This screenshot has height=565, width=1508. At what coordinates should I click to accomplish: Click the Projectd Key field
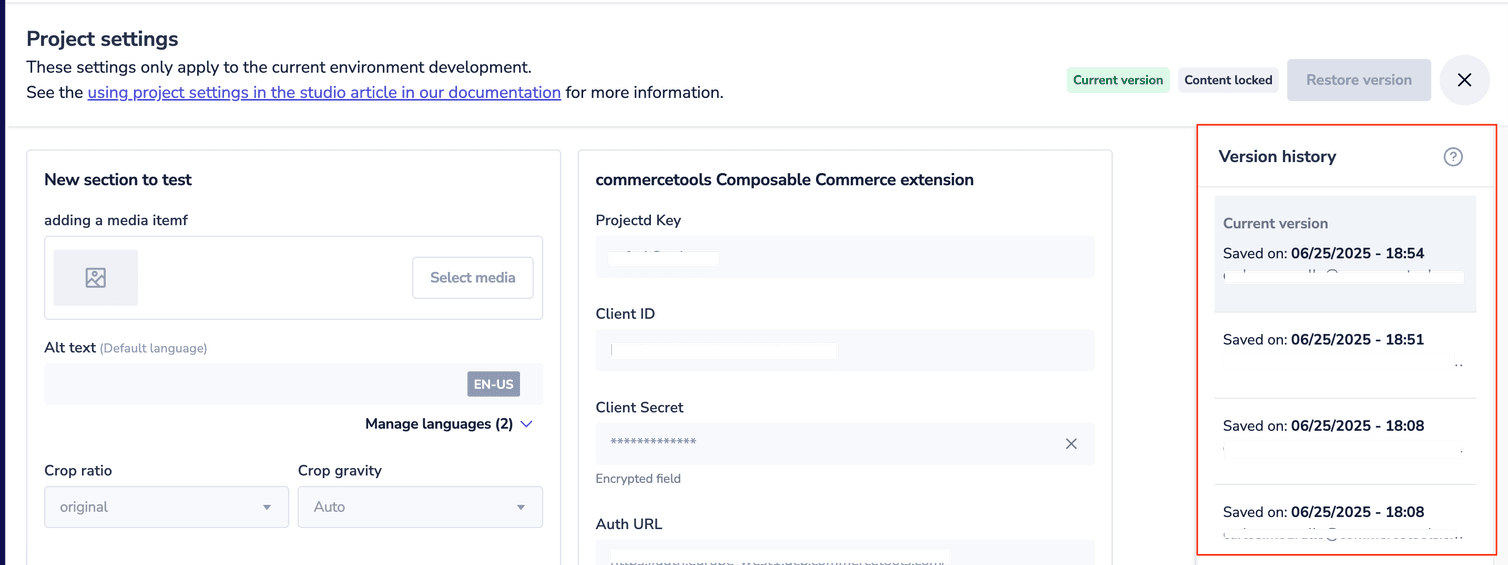(x=844, y=258)
